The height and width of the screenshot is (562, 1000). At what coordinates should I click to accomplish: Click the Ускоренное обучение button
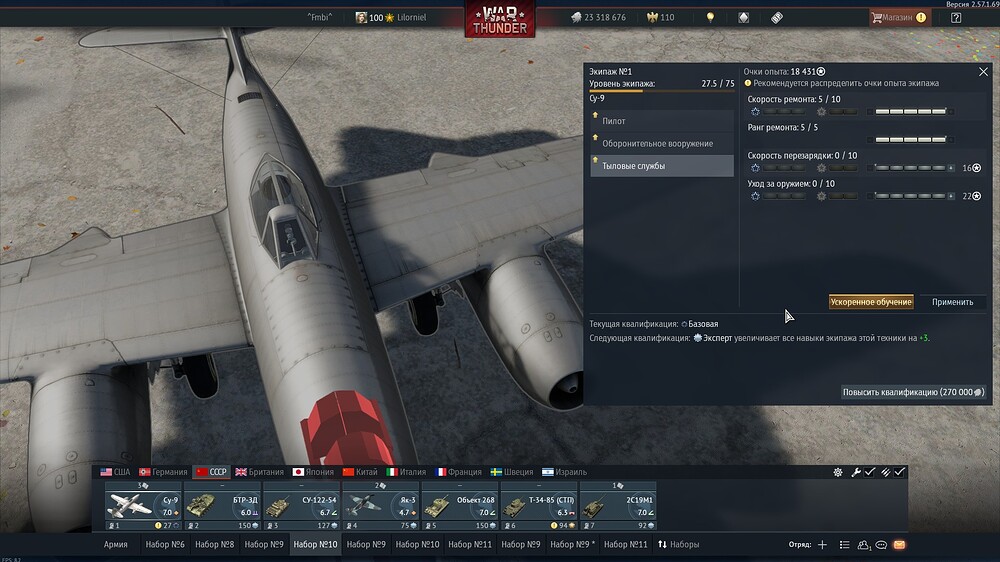(x=871, y=302)
